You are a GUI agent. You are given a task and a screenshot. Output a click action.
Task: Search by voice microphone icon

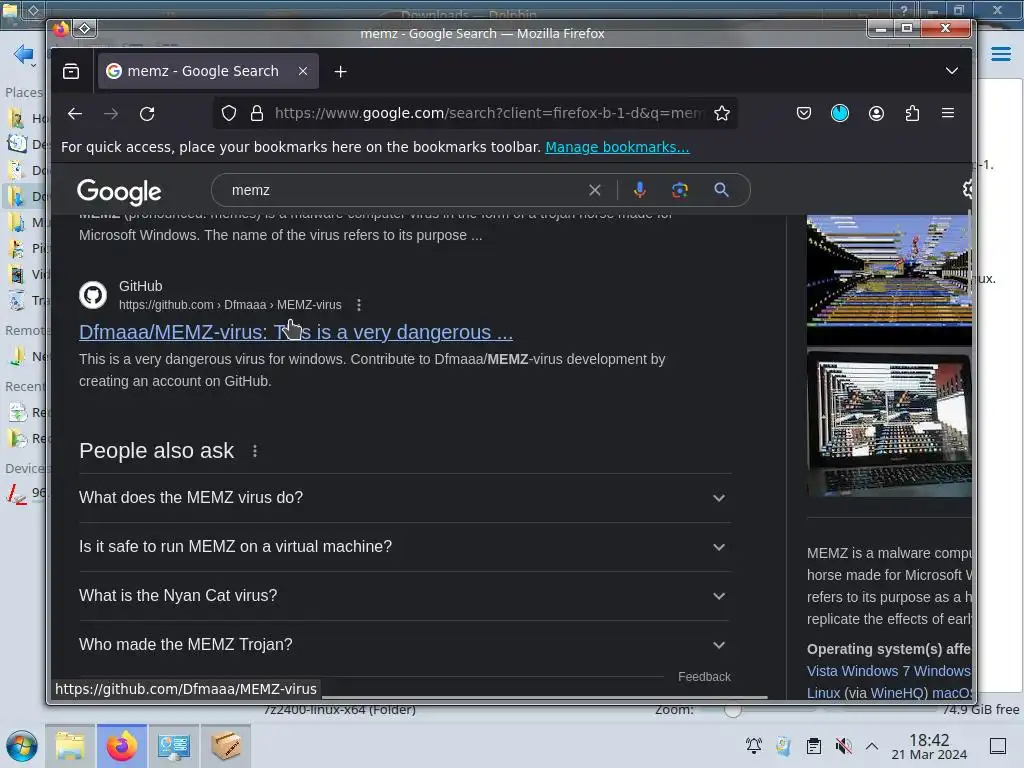639,190
